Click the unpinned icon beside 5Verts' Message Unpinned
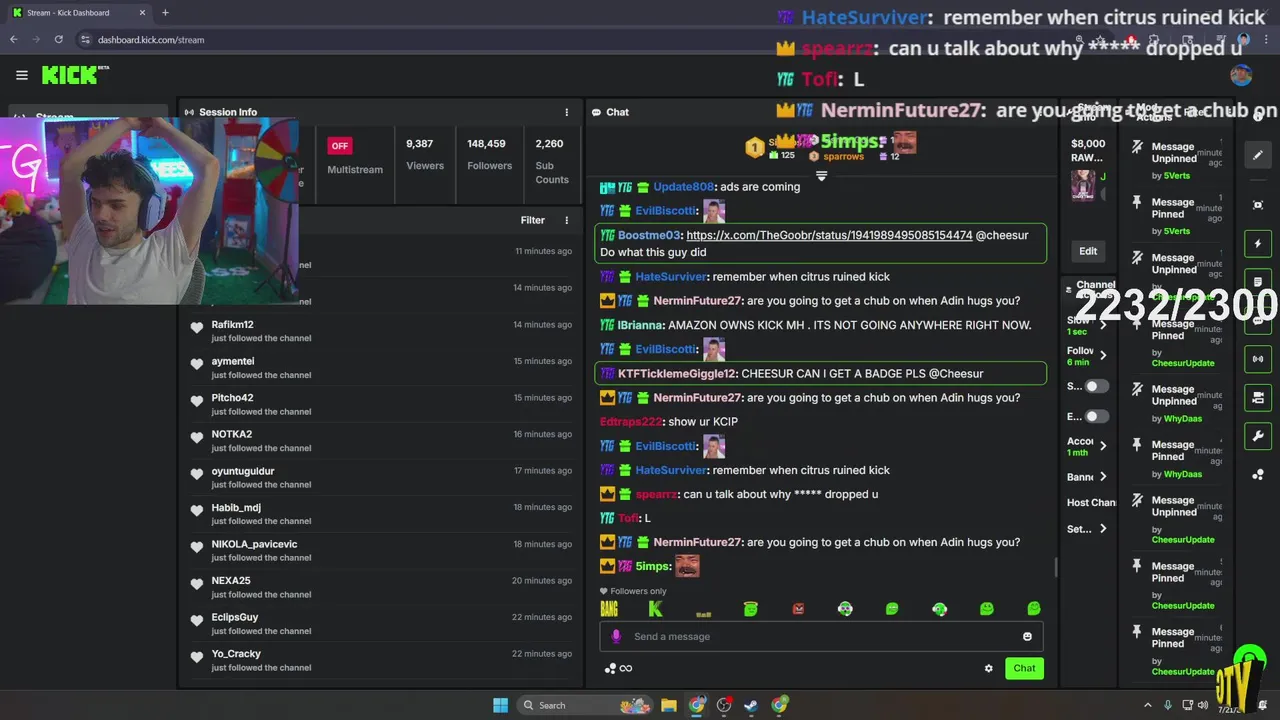The width and height of the screenshot is (1280, 720). click(x=1137, y=147)
